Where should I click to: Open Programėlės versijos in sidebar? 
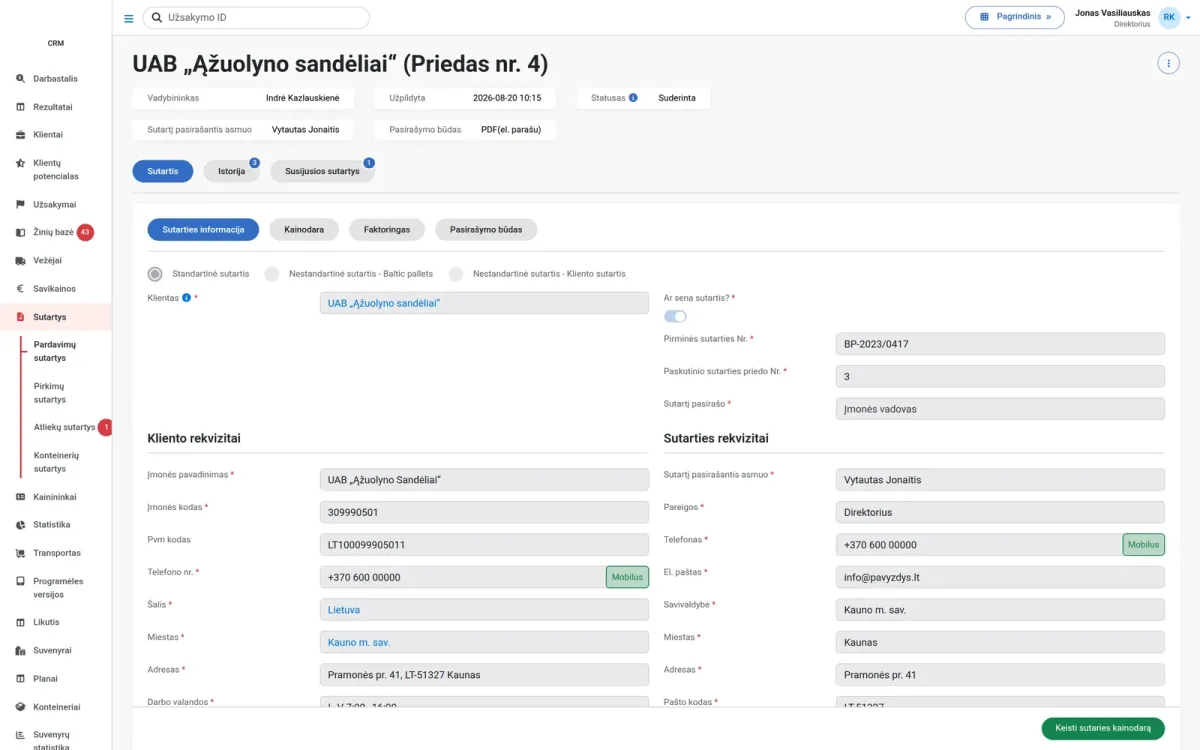click(56, 588)
